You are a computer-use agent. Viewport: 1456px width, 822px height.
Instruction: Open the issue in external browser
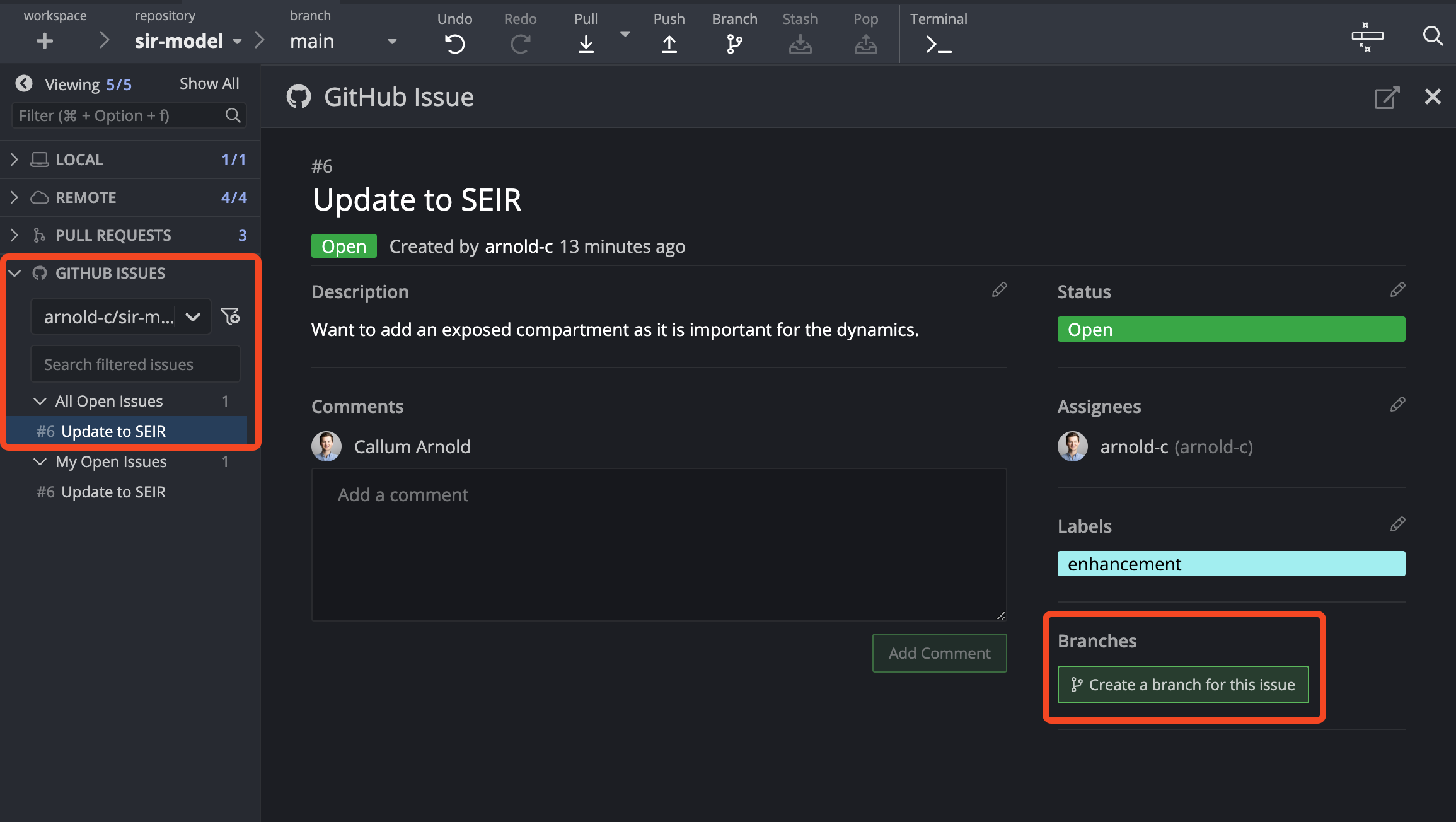point(1386,98)
